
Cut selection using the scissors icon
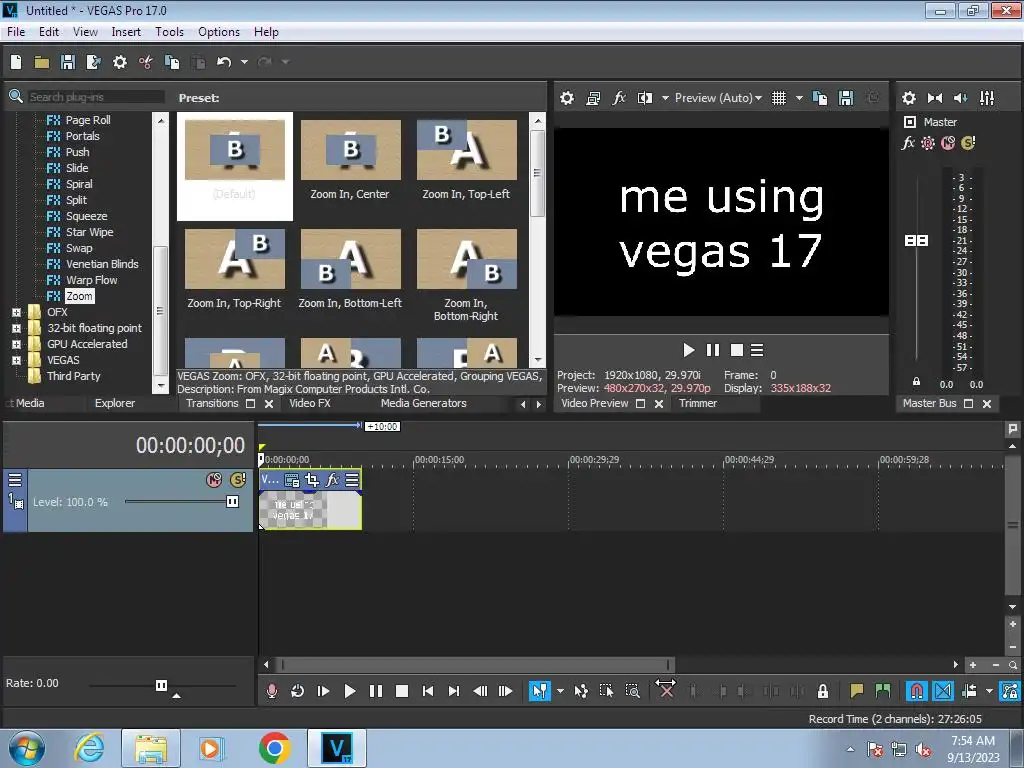click(x=145, y=62)
